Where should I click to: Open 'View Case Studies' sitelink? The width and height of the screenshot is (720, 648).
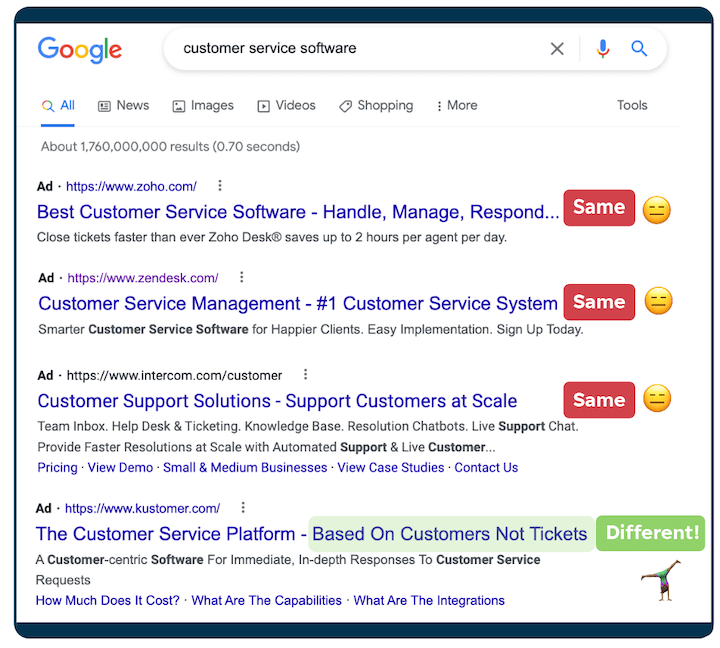pyautogui.click(x=391, y=468)
